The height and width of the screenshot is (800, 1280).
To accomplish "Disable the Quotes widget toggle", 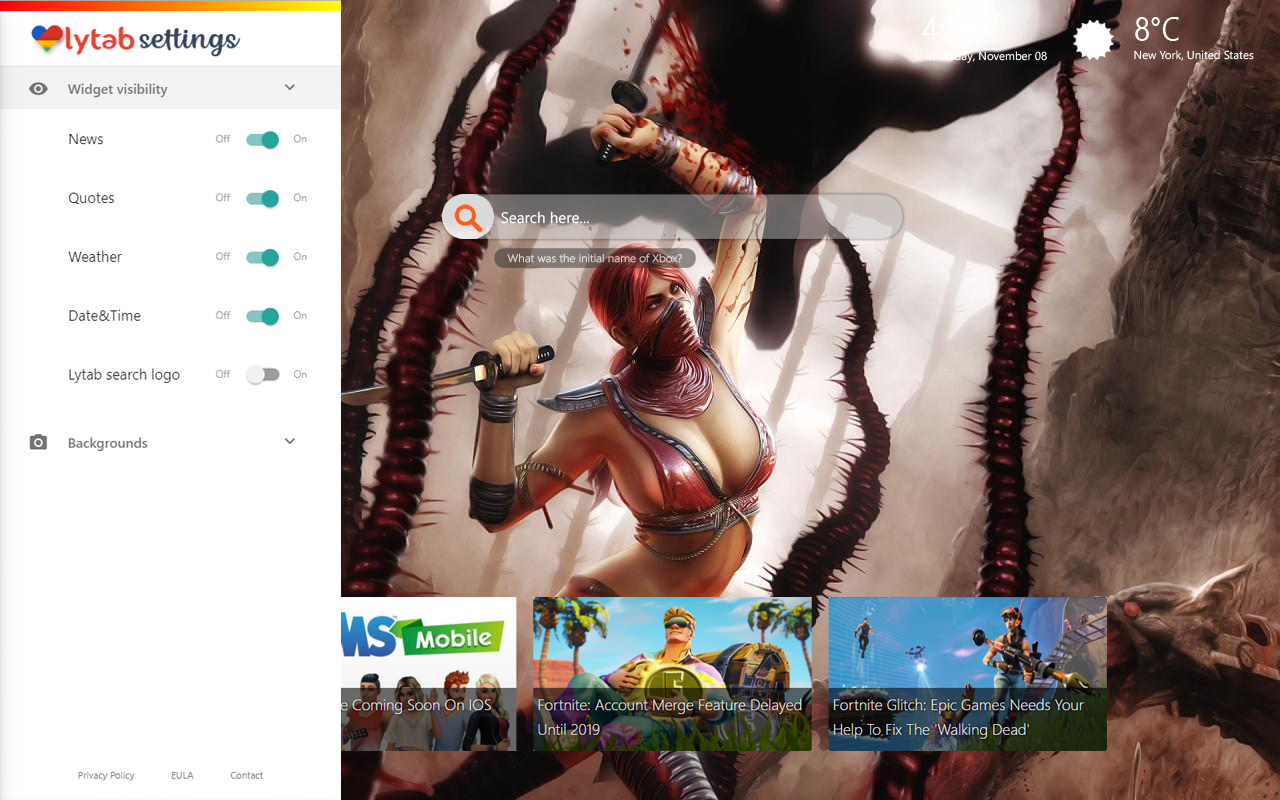I will 262,198.
